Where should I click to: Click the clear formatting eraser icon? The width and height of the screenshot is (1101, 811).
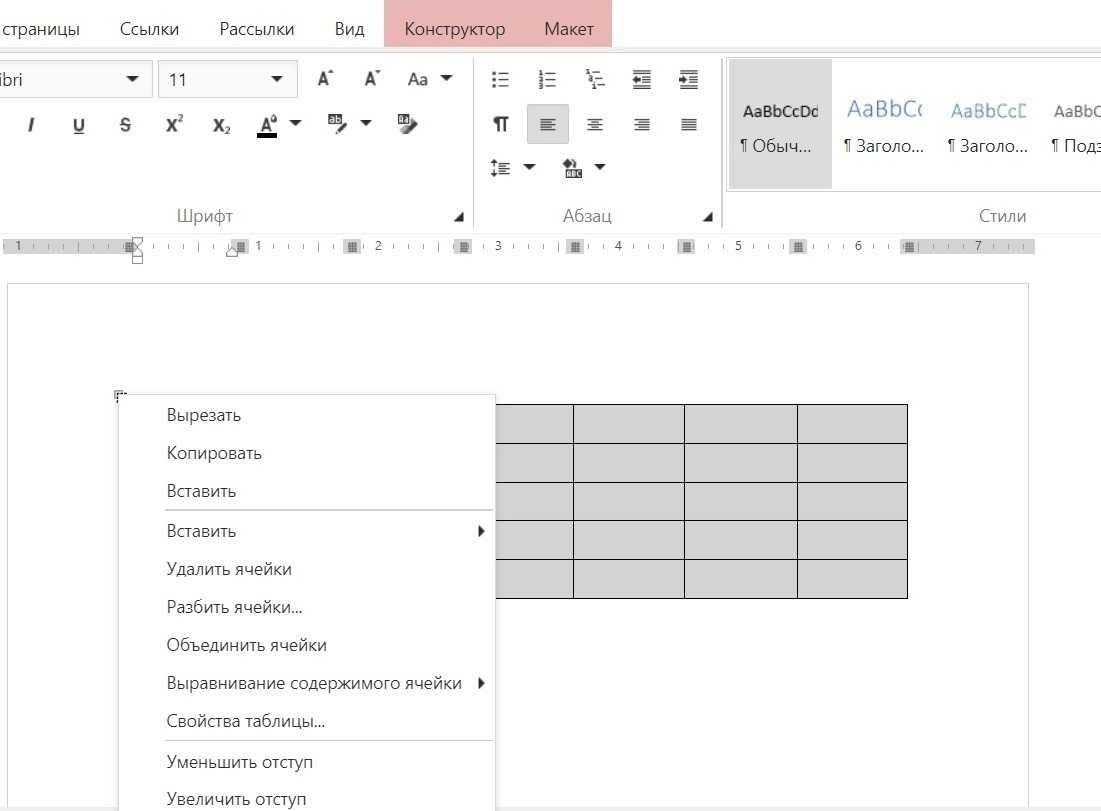[x=408, y=125]
